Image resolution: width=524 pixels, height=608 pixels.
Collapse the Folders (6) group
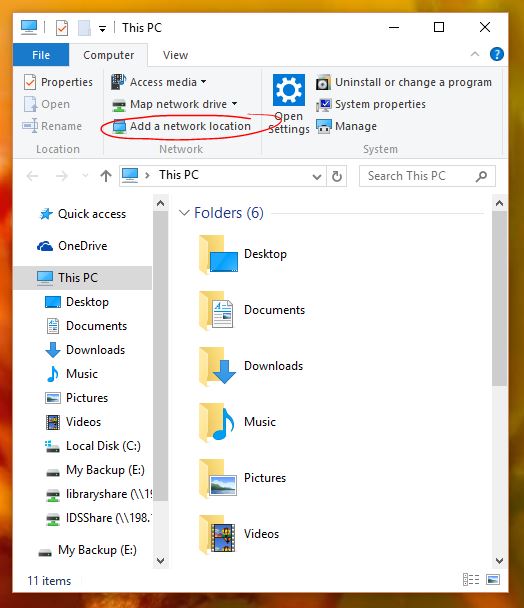tap(184, 212)
